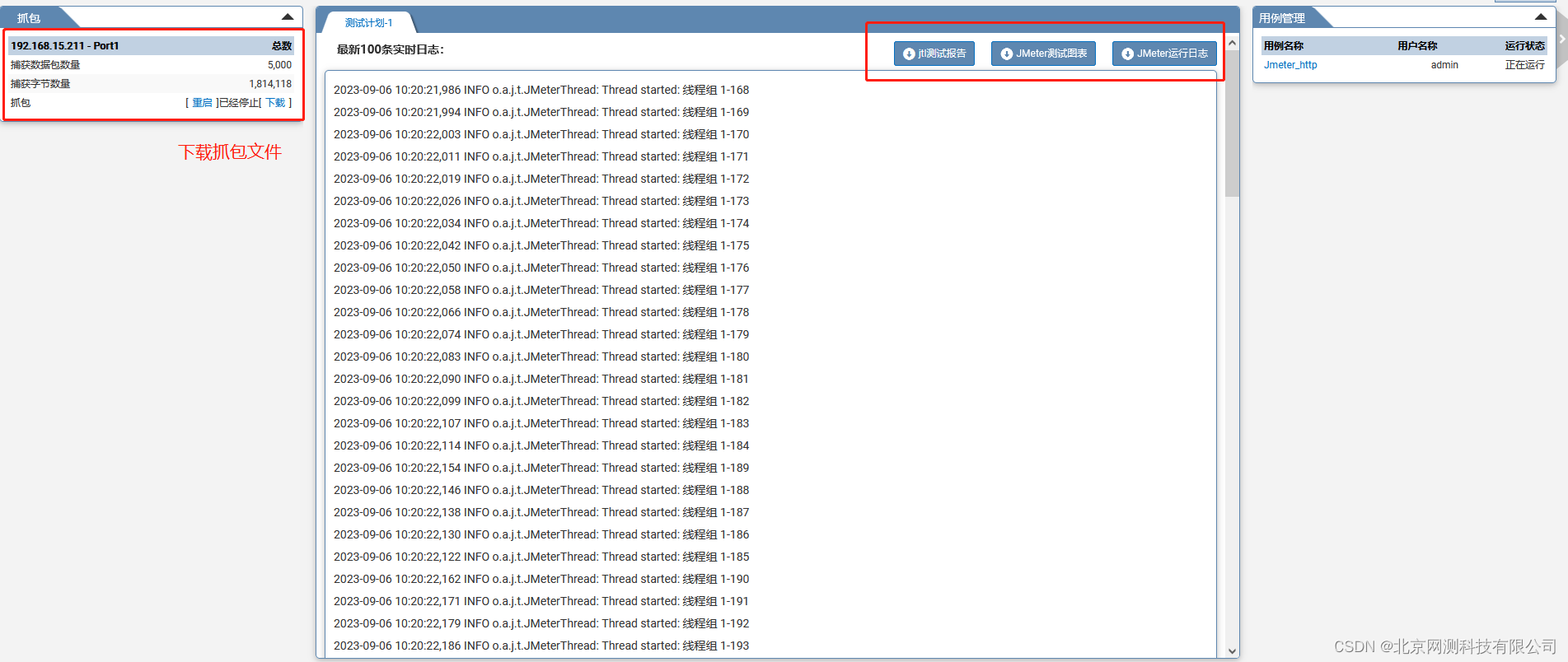The width and height of the screenshot is (1568, 662).
Task: Click log line for 线程组 1-193
Action: (541, 646)
